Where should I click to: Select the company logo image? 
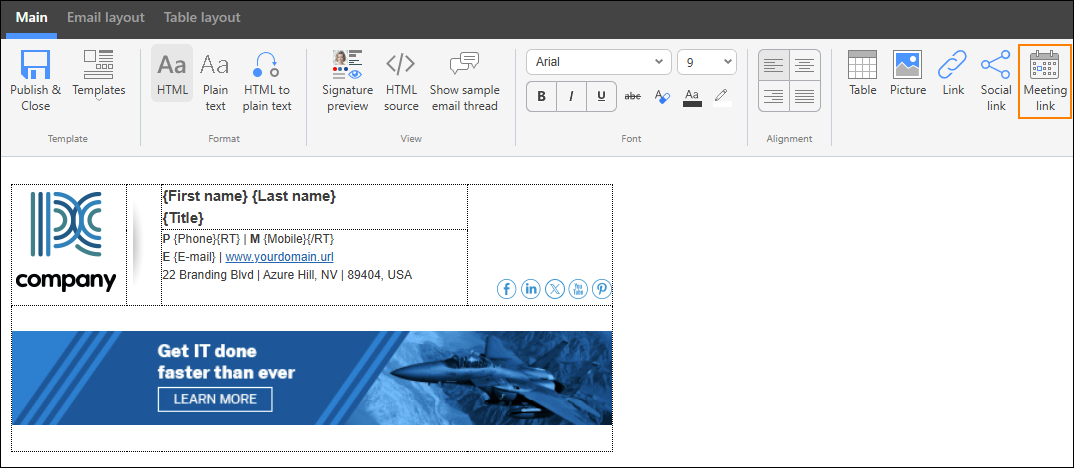66,242
